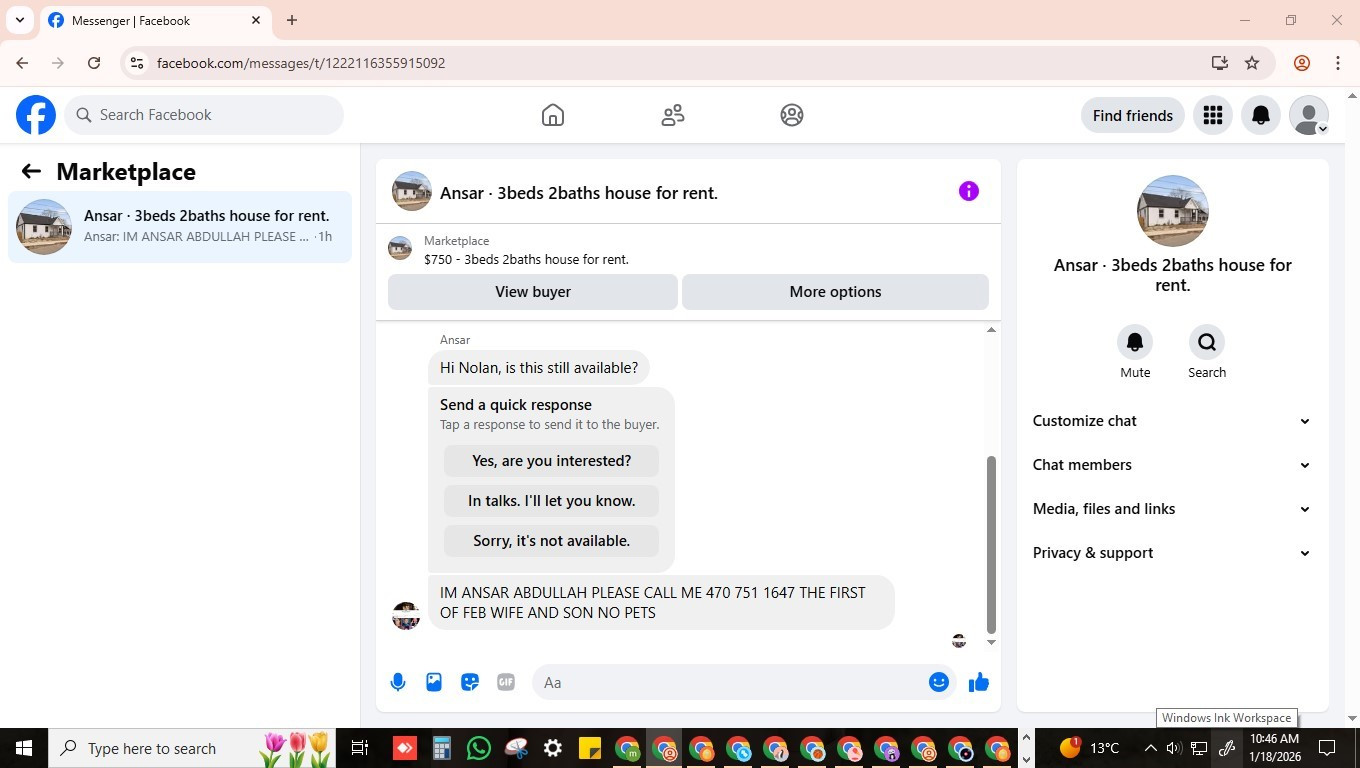This screenshot has height=768, width=1360.
Task: Open Calculator from the taskbar
Action: (442, 748)
